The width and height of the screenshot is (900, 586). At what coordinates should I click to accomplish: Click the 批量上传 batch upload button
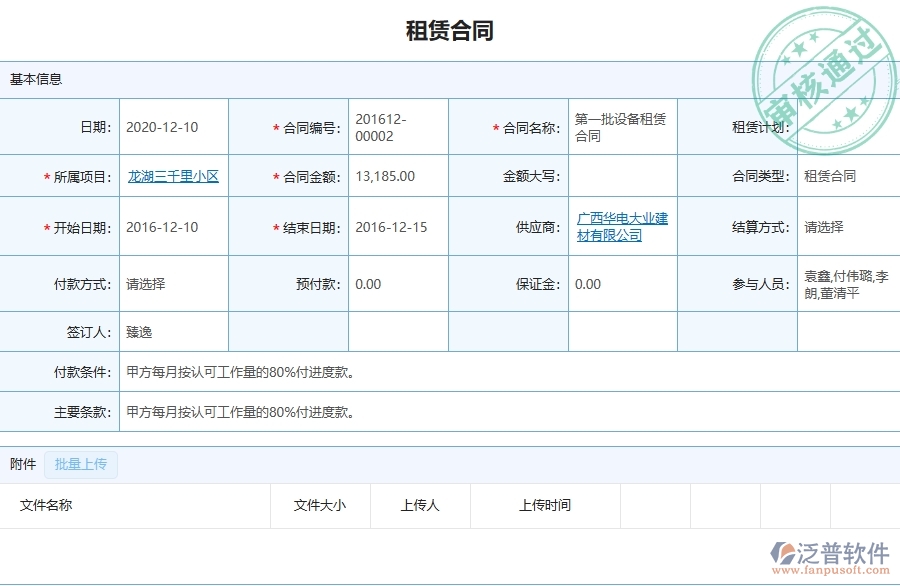point(81,464)
